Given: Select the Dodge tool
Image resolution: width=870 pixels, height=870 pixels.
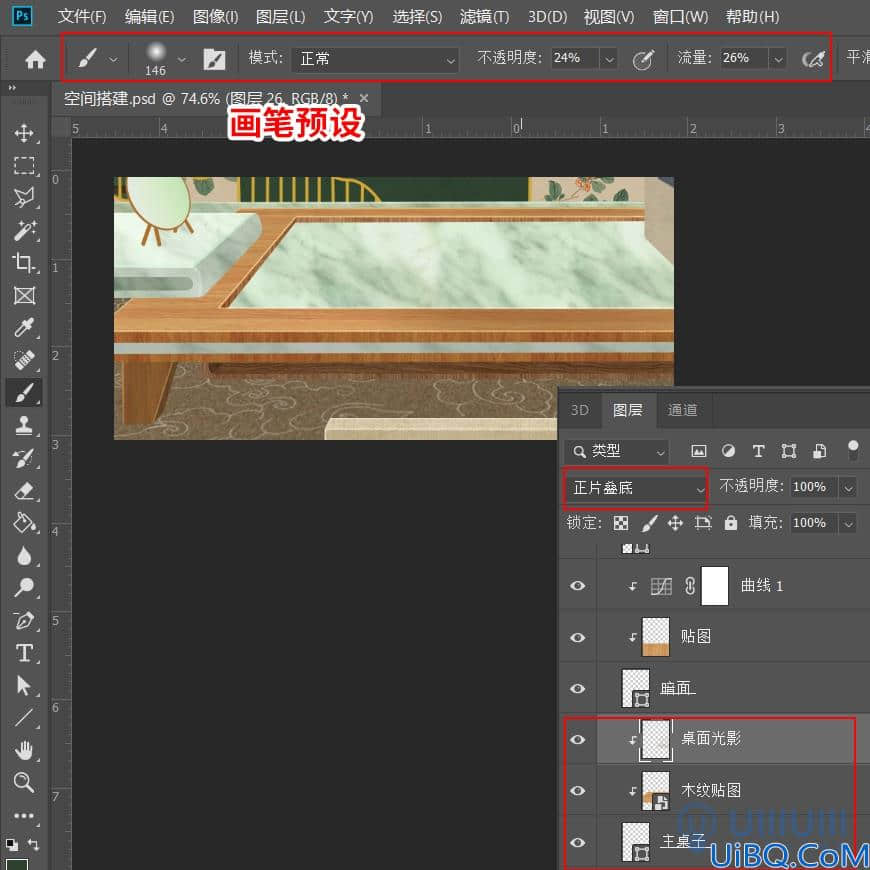Looking at the screenshot, I should click(24, 588).
